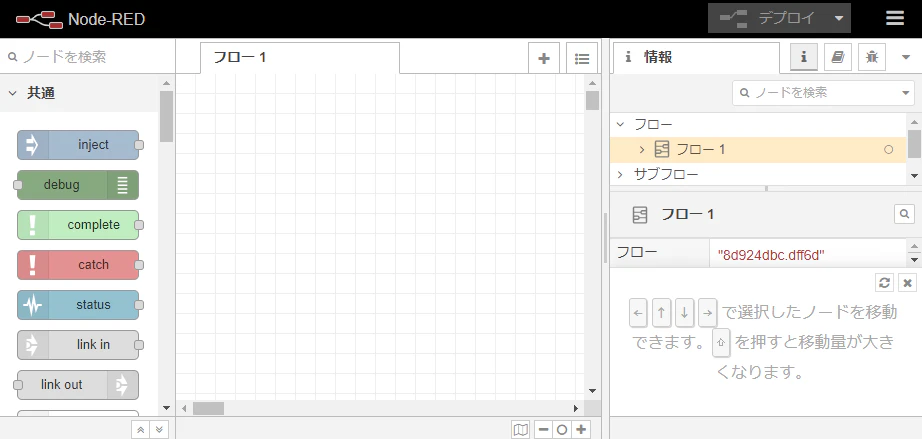Click palette scroll down arrow
The height and width of the screenshot is (439, 922).
(166, 407)
